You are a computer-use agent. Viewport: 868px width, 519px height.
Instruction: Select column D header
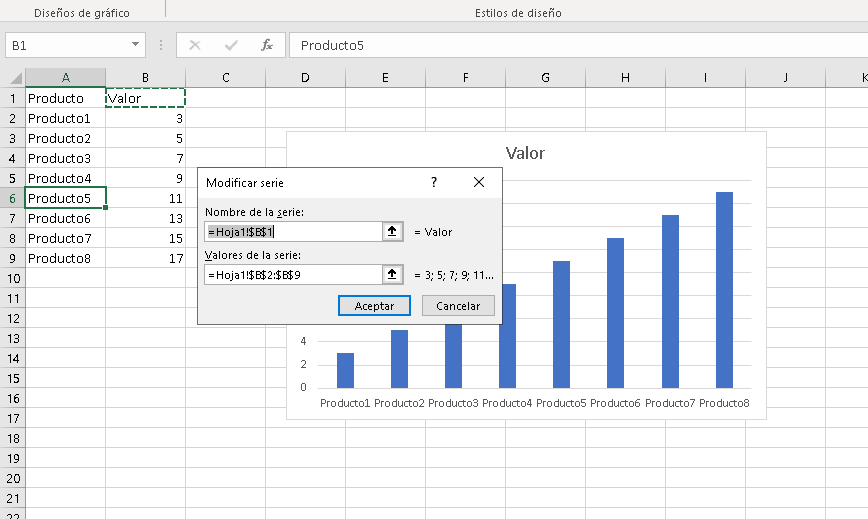tap(305, 77)
